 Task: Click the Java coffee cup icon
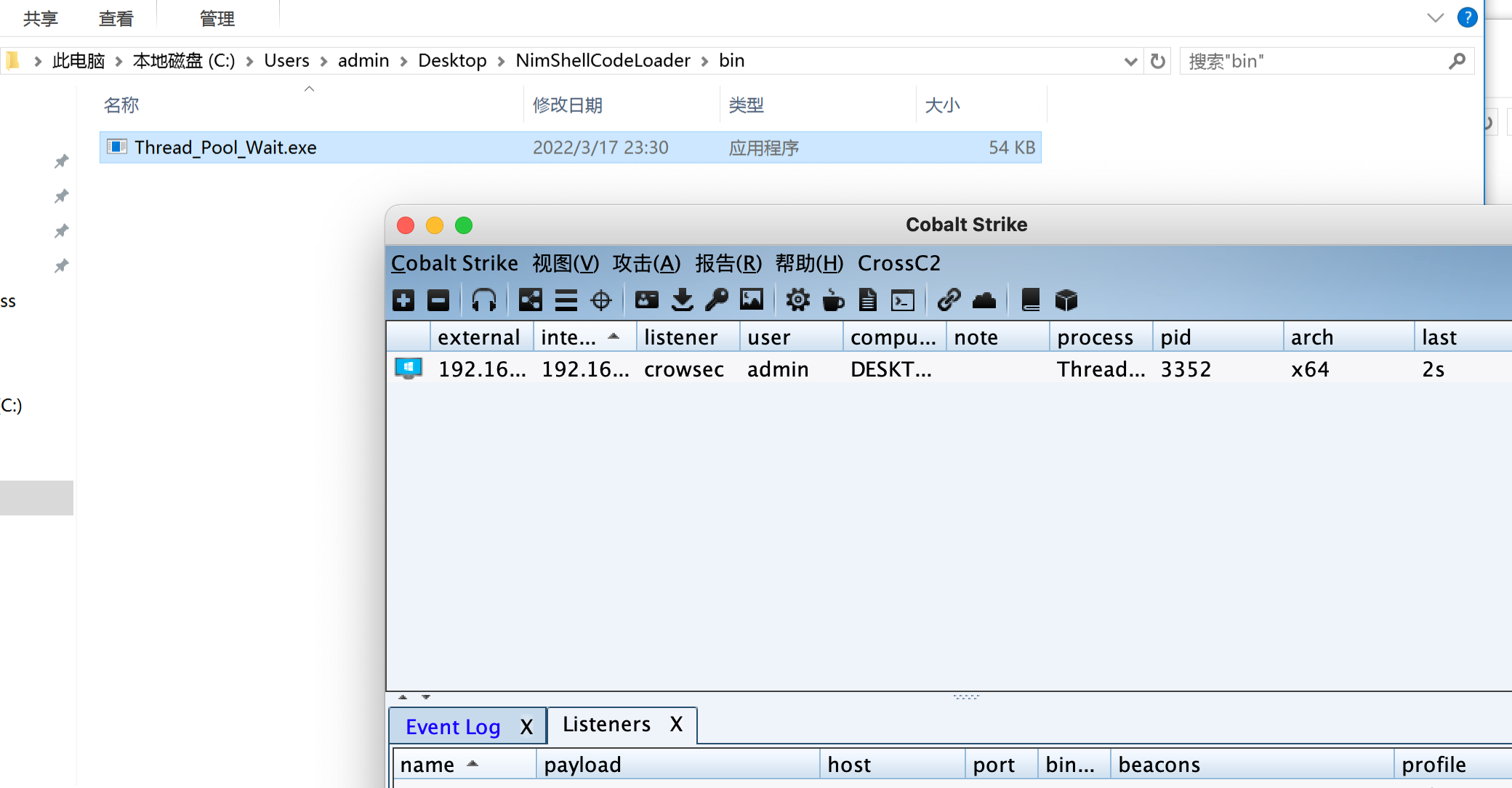point(833,300)
